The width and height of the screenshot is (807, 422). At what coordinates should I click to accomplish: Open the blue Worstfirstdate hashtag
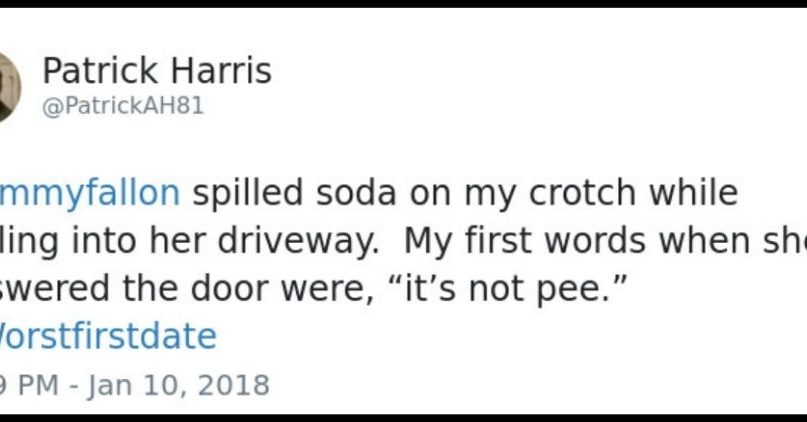[108, 336]
